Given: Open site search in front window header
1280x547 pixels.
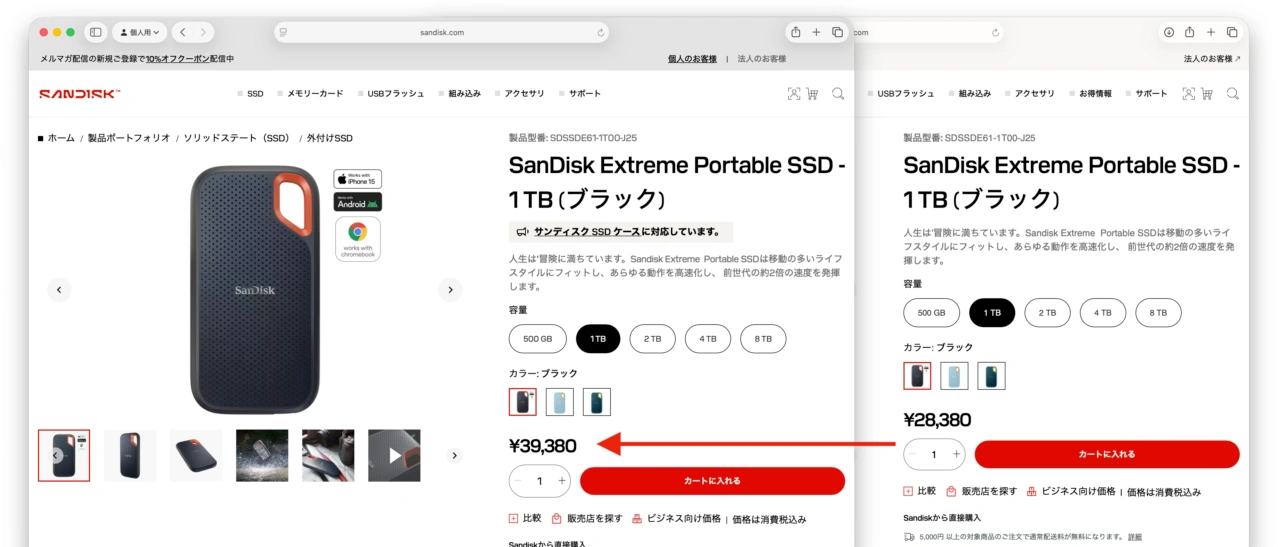Looking at the screenshot, I should [x=838, y=93].
